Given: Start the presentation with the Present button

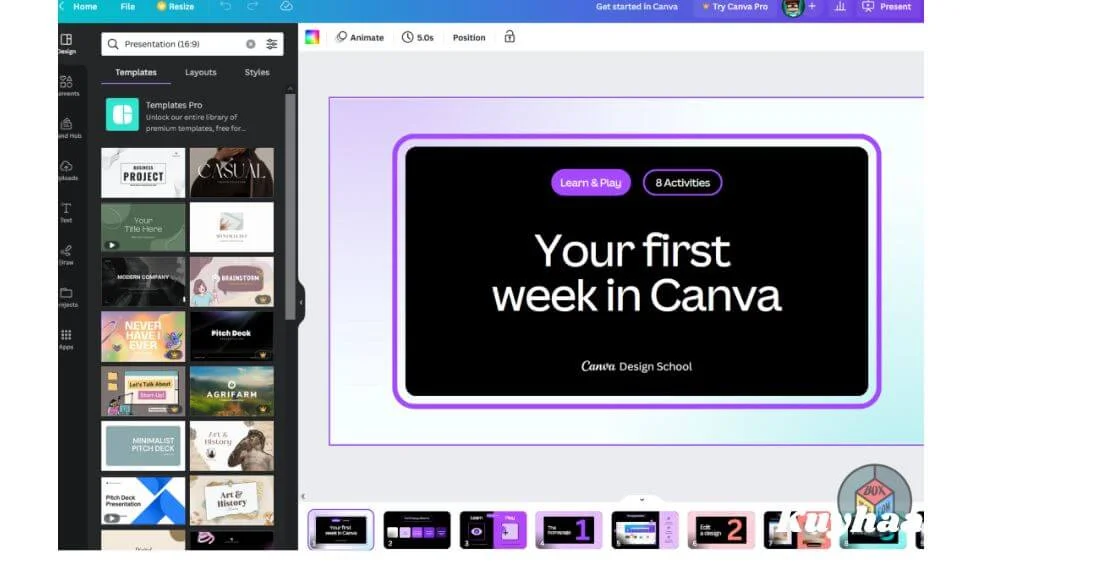Looking at the screenshot, I should pyautogui.click(x=887, y=6).
